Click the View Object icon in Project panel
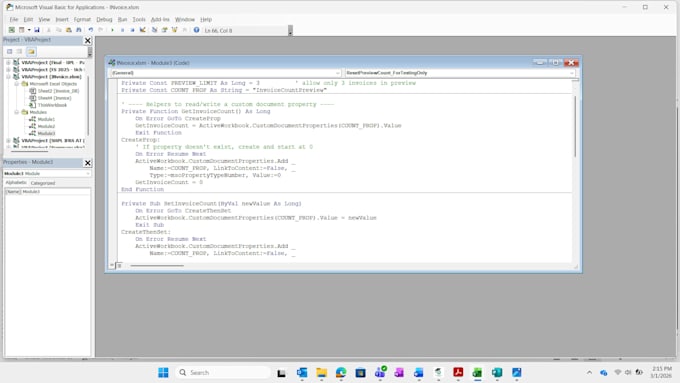Viewport: 680px width, 383px height. (x=20, y=51)
